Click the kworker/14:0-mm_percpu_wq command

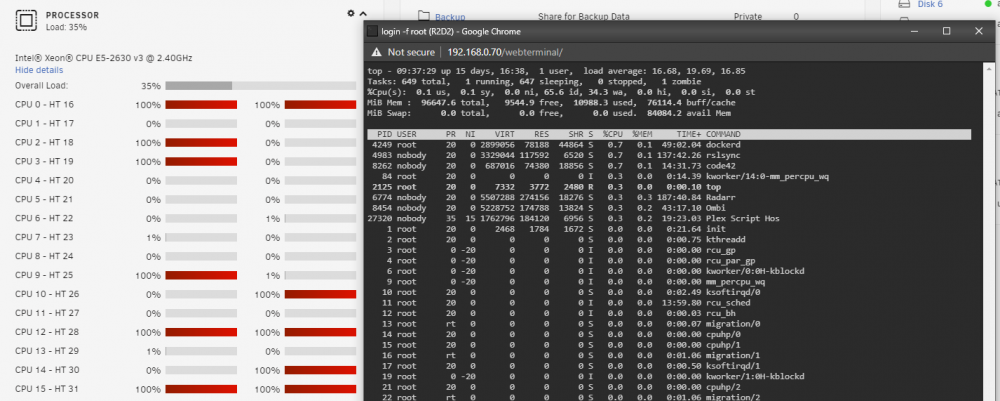pos(767,177)
